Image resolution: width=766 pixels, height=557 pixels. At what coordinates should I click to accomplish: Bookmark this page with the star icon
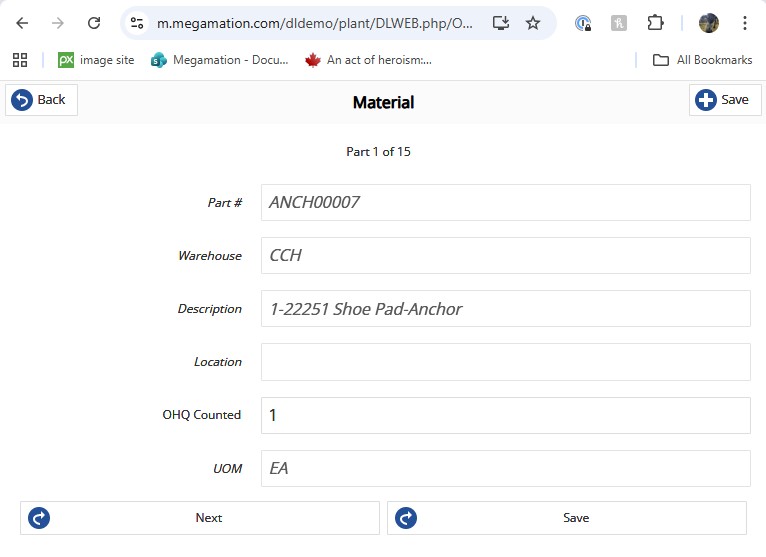533,23
